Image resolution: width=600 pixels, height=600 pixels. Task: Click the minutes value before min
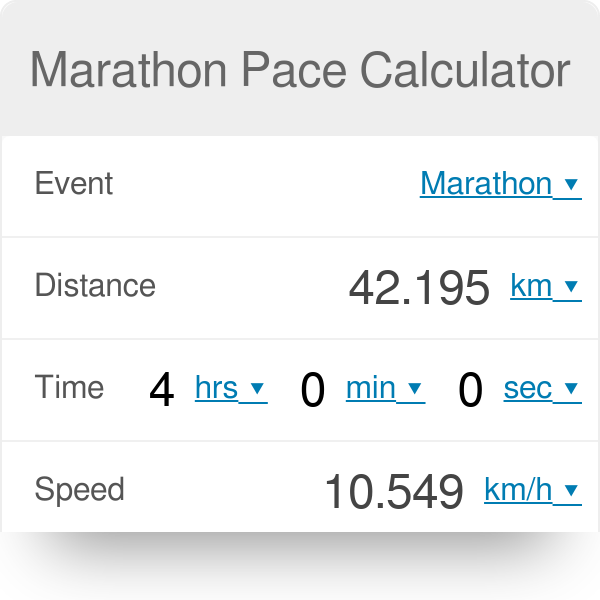(x=313, y=390)
